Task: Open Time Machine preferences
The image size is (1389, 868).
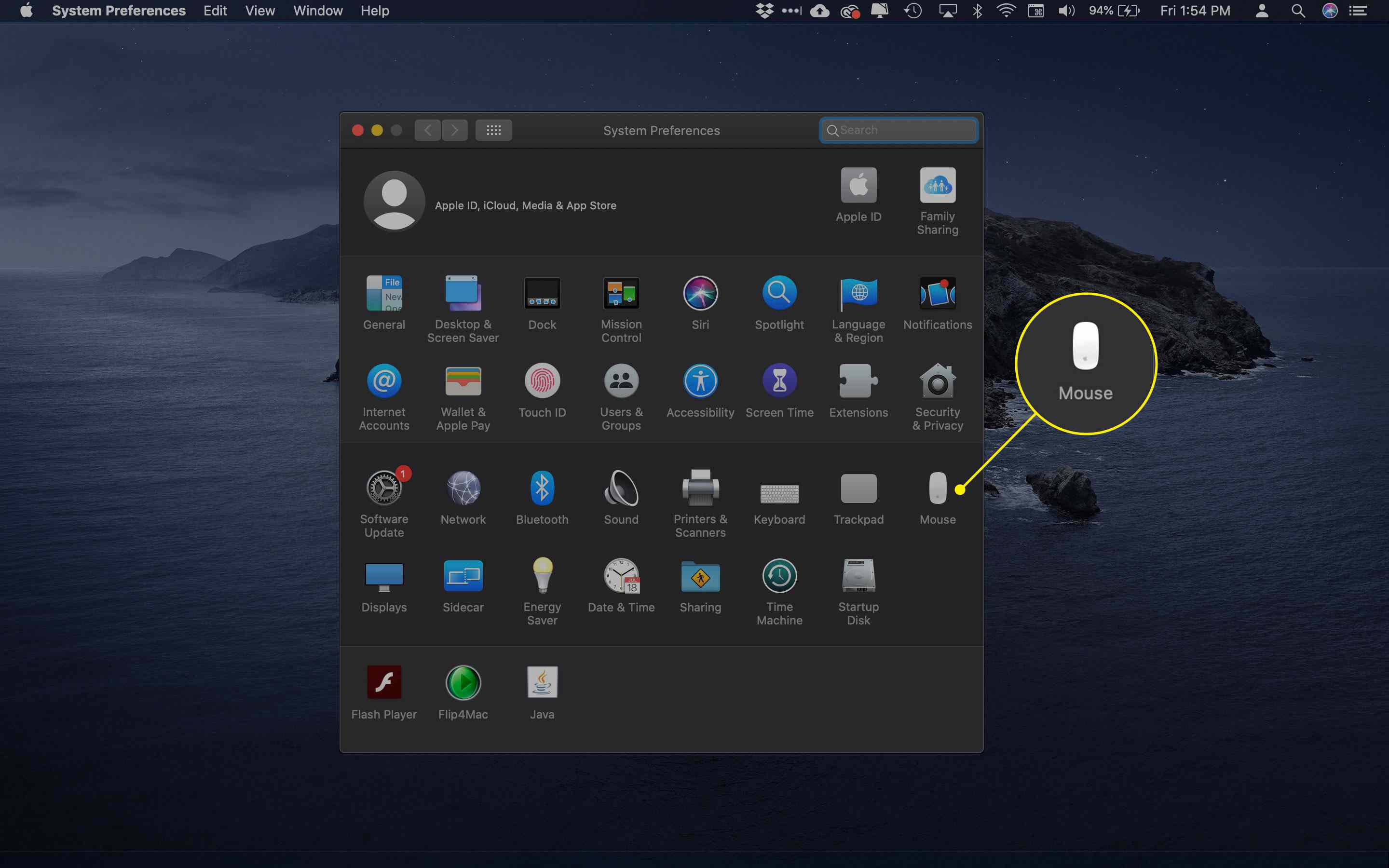Action: 779,591
